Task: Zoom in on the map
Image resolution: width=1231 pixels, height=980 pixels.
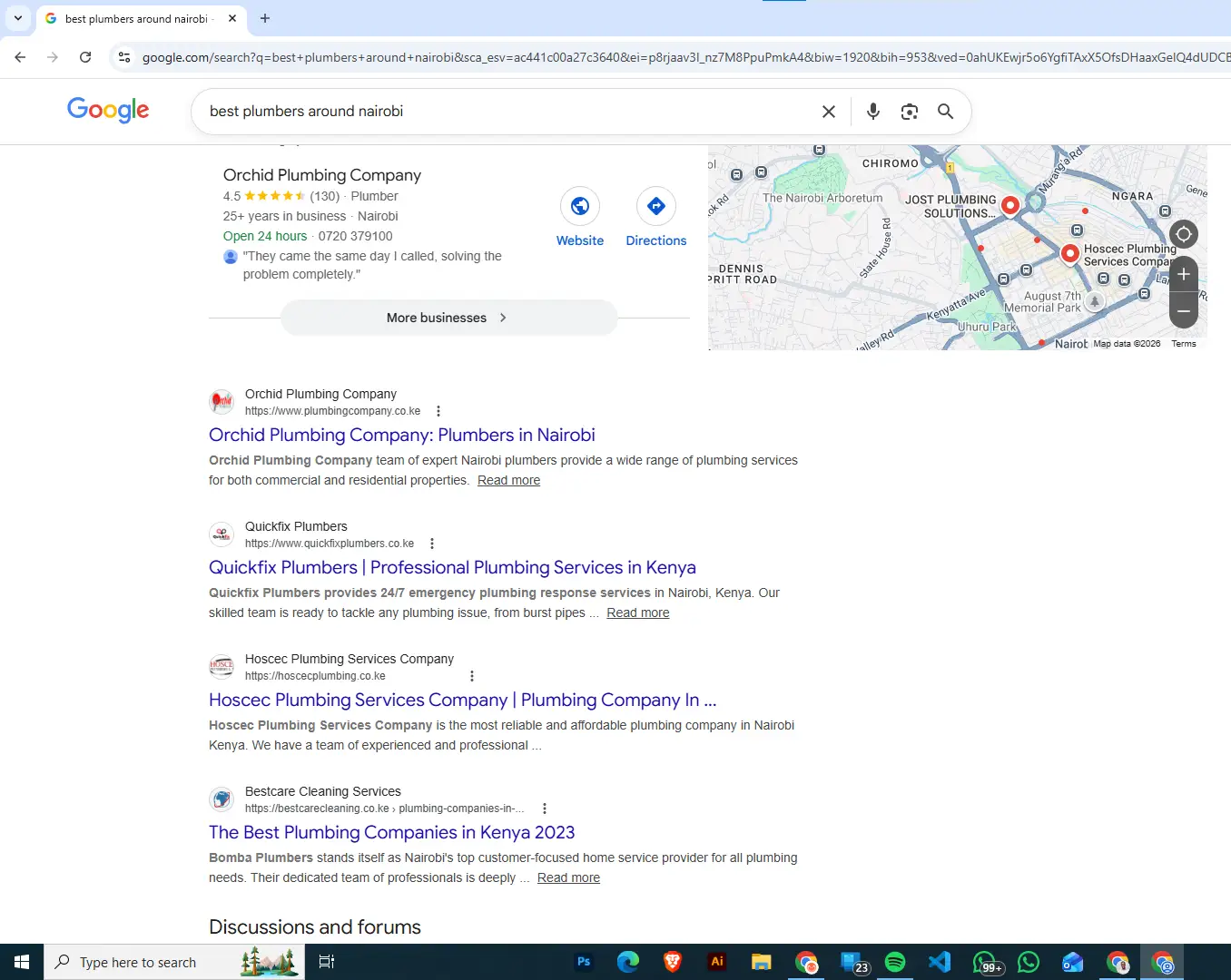Action: [x=1184, y=274]
